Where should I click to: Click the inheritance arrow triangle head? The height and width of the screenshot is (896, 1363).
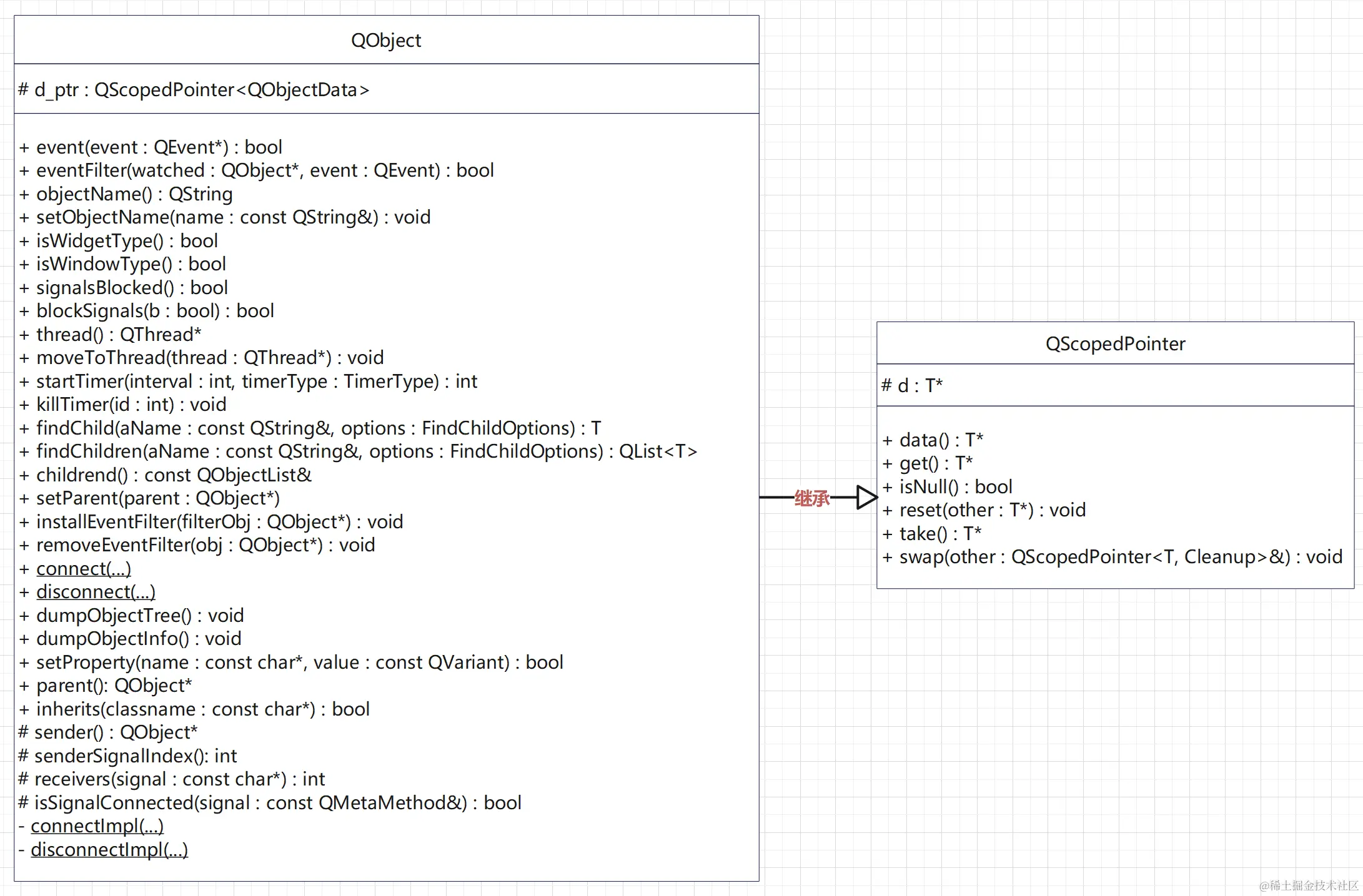(x=866, y=498)
